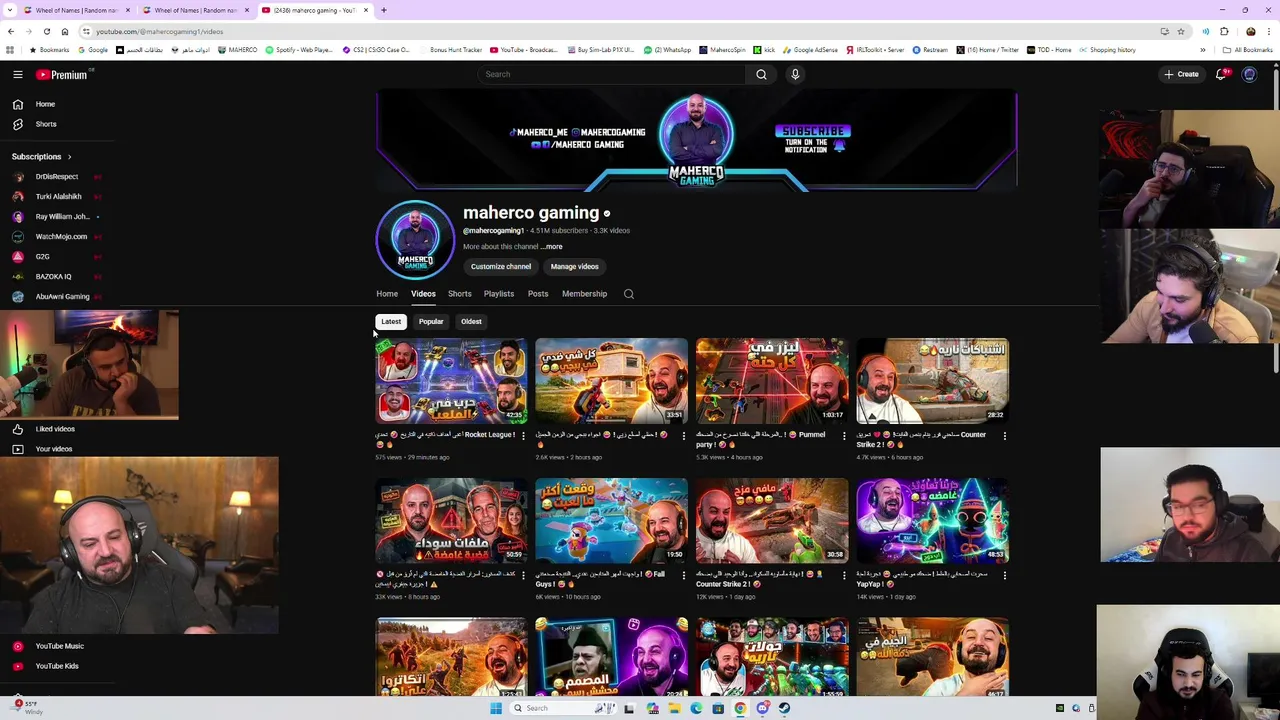The width and height of the screenshot is (1280, 720).
Task: Open the Posts tab
Action: click(538, 294)
